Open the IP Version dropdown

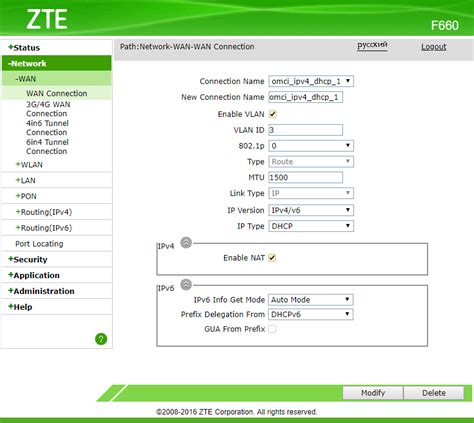311,210
